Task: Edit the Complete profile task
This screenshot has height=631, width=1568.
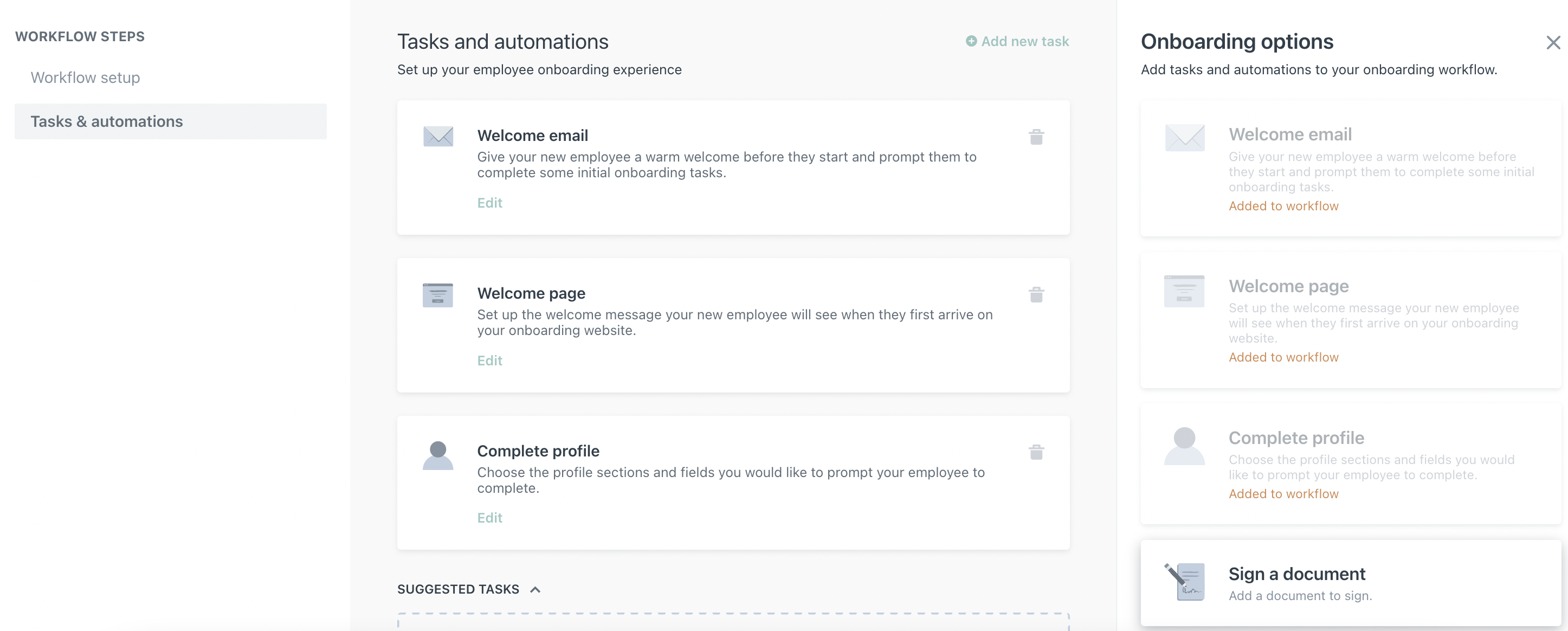Action: [489, 518]
